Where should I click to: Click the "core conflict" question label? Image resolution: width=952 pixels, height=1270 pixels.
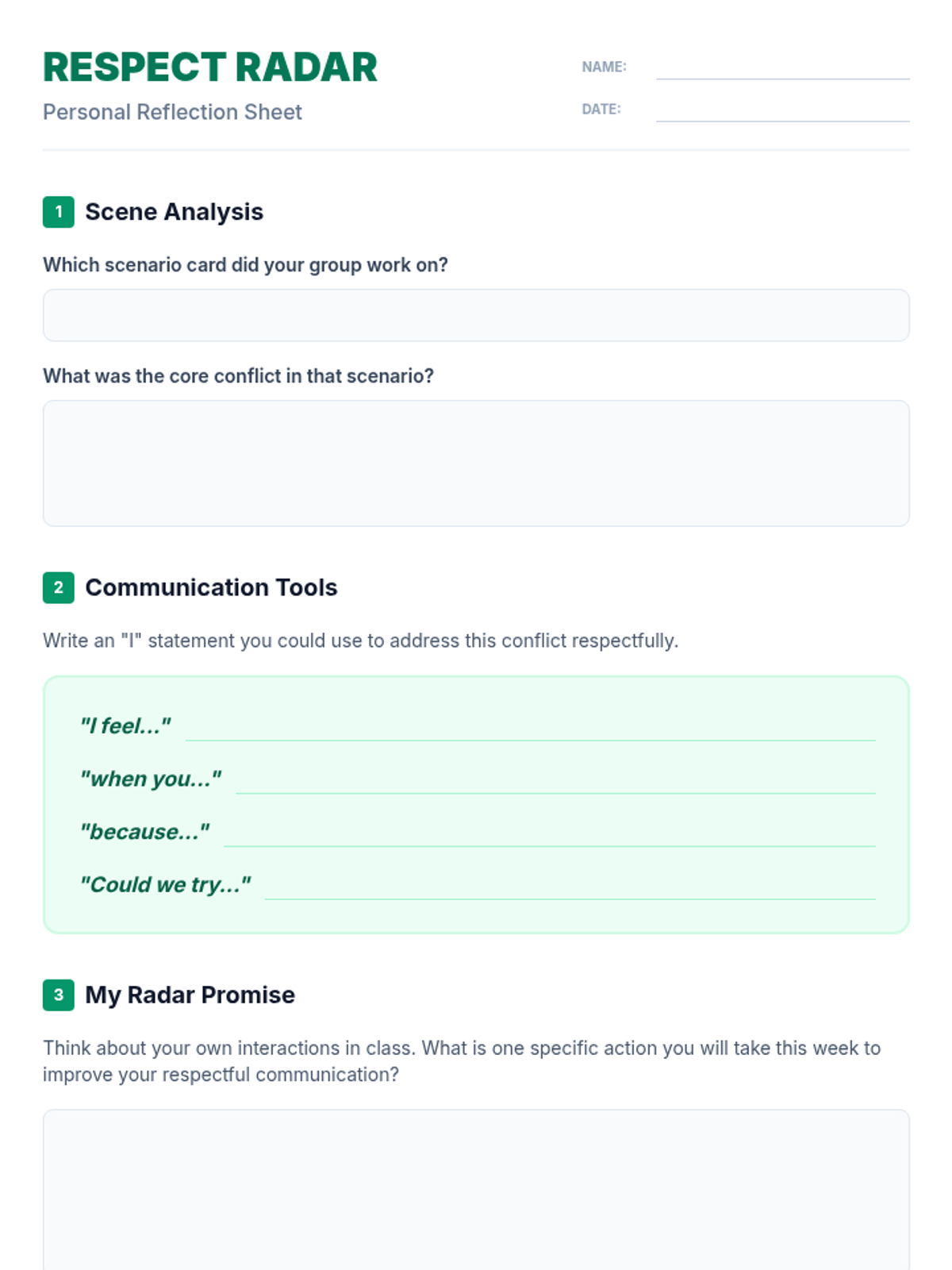238,376
